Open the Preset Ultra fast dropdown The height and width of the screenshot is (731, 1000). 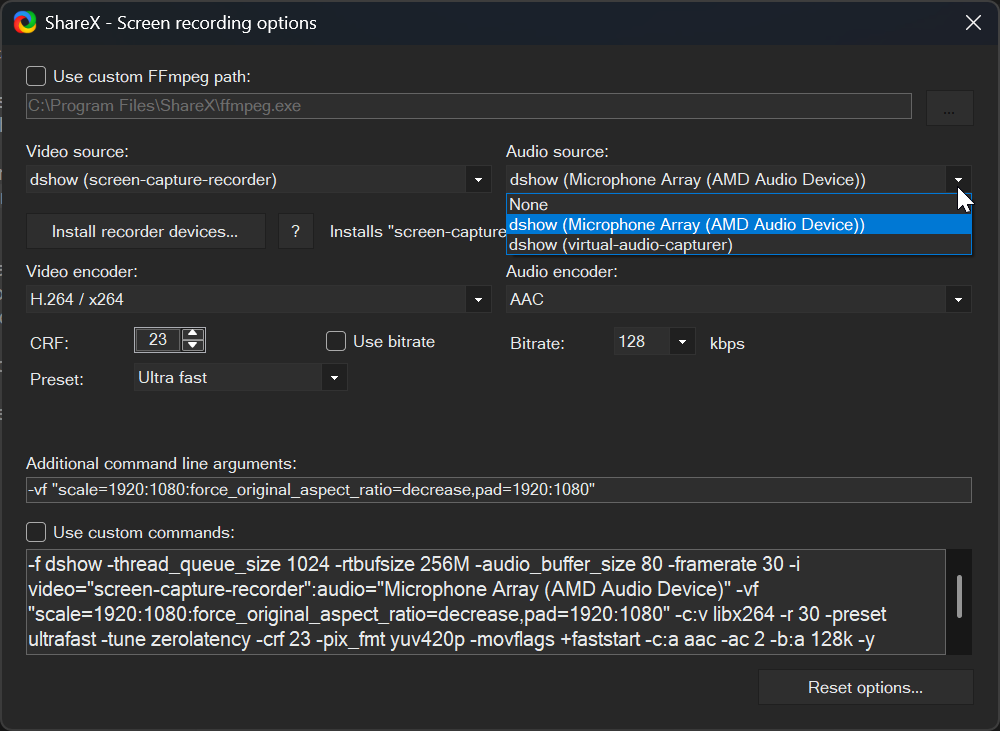(334, 378)
